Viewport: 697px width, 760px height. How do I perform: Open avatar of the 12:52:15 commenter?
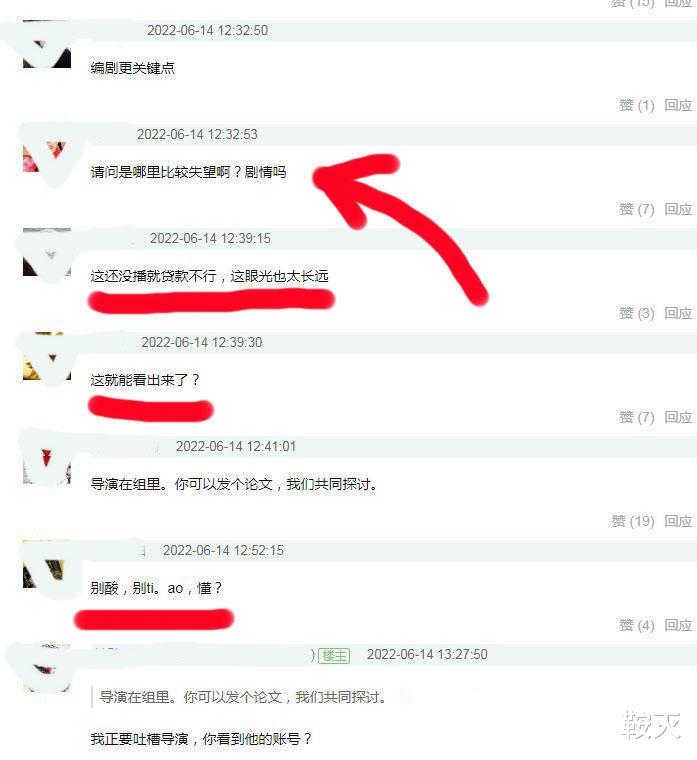(47, 564)
